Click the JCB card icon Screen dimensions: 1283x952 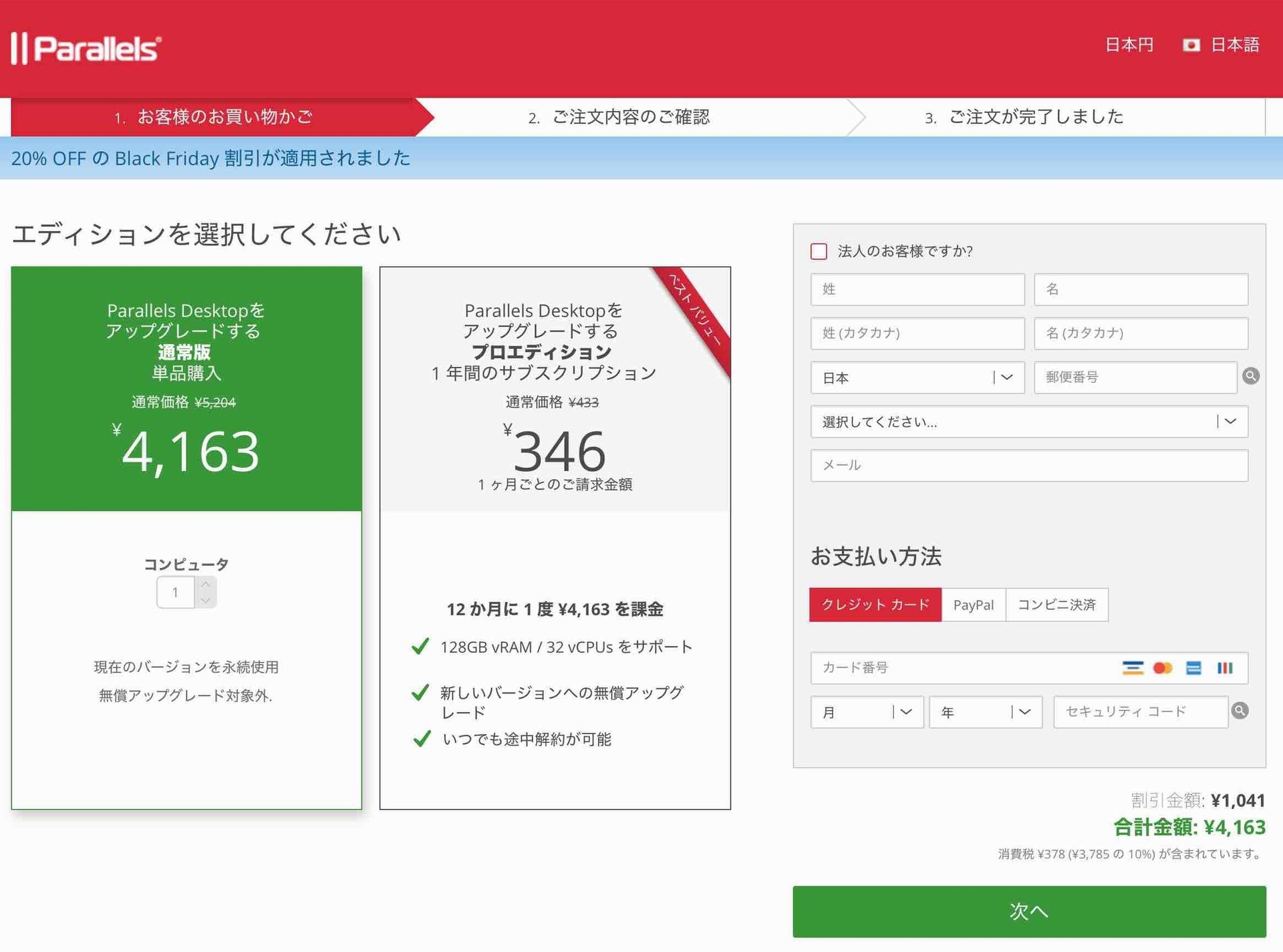point(1225,668)
